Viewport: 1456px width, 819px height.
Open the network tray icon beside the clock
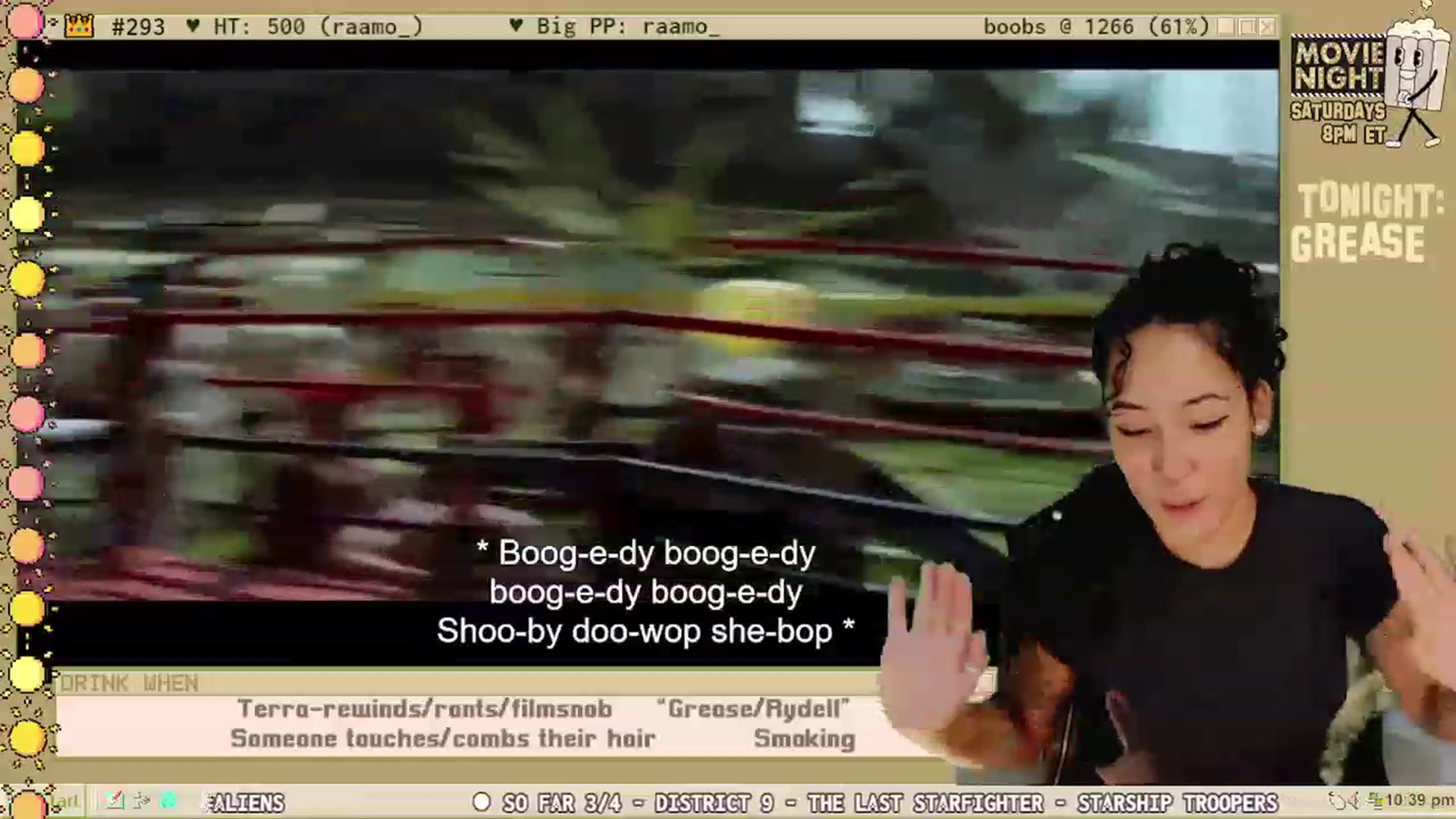(1376, 801)
